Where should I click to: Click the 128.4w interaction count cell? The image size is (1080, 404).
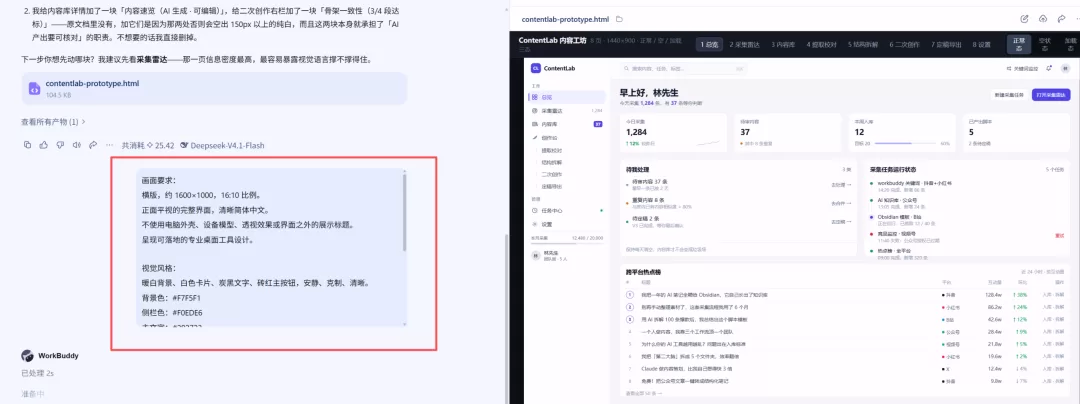click(994, 295)
